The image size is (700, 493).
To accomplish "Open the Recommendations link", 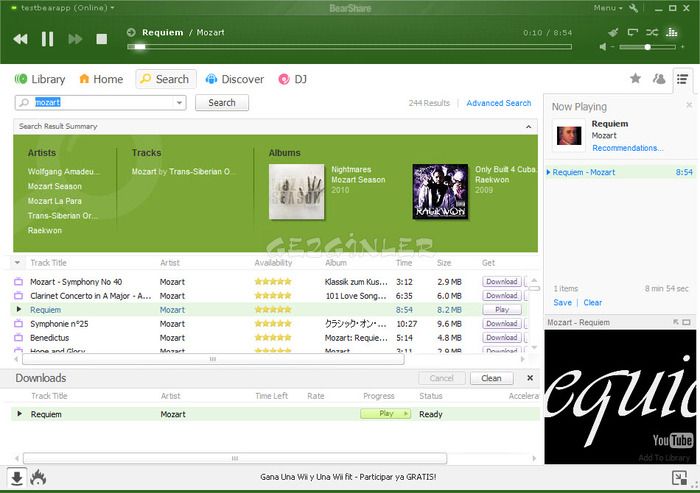I will coord(628,148).
